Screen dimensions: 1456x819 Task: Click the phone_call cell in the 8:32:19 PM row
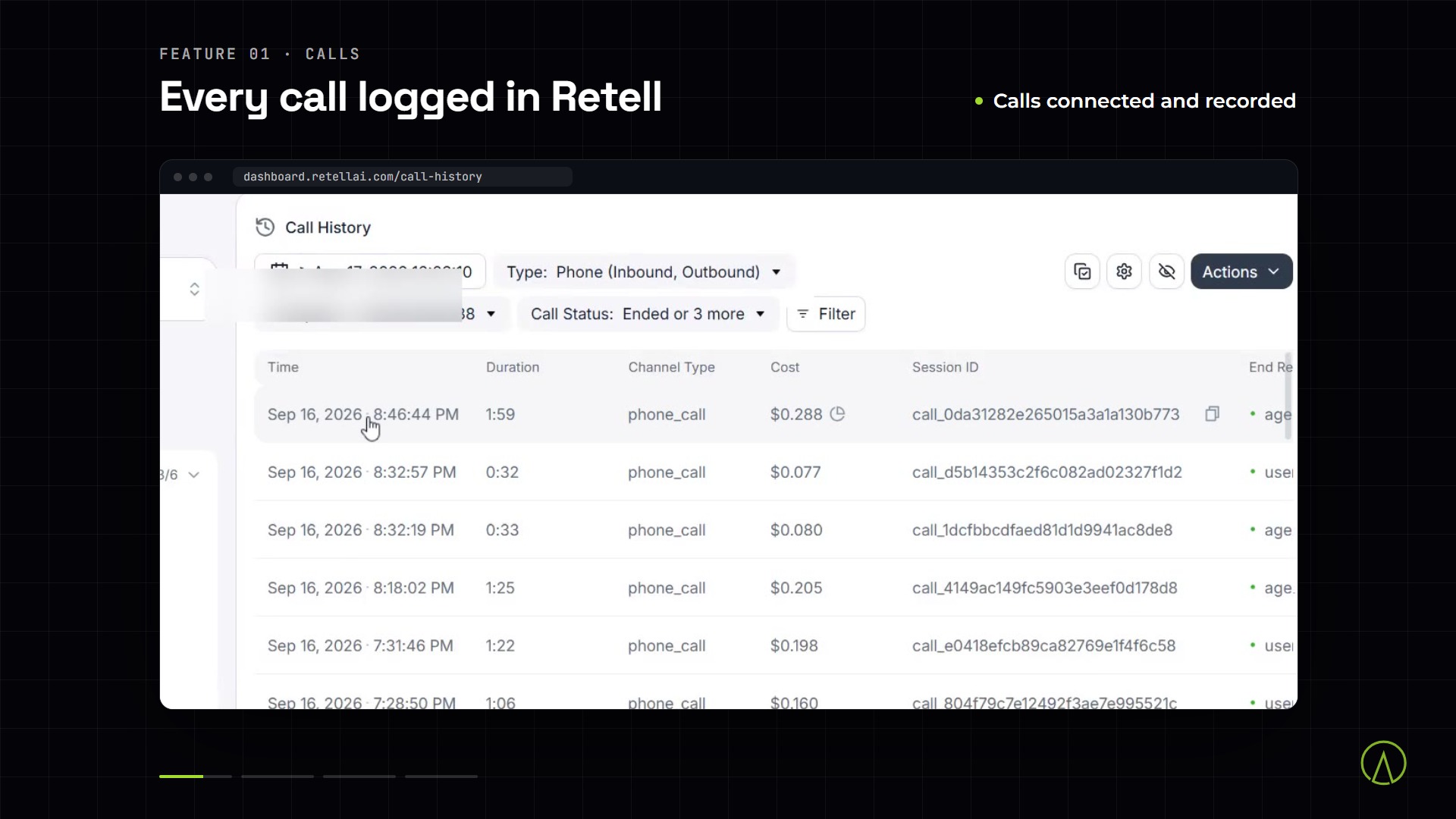pyautogui.click(x=667, y=530)
